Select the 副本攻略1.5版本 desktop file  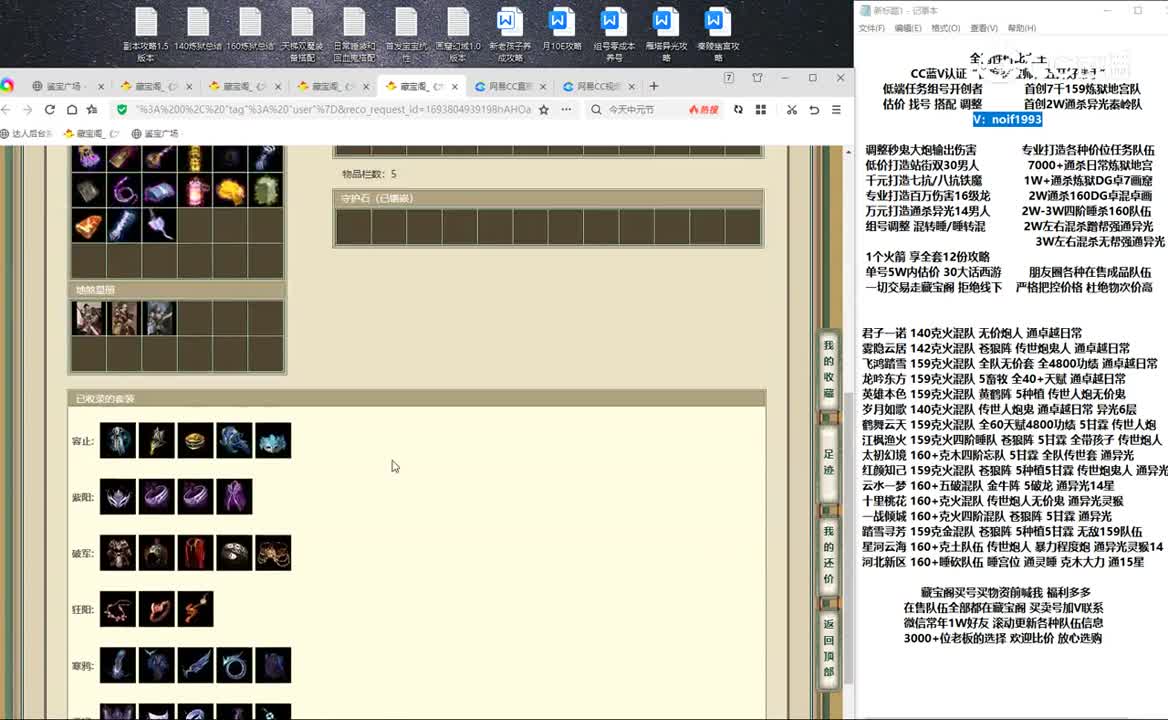tap(146, 34)
